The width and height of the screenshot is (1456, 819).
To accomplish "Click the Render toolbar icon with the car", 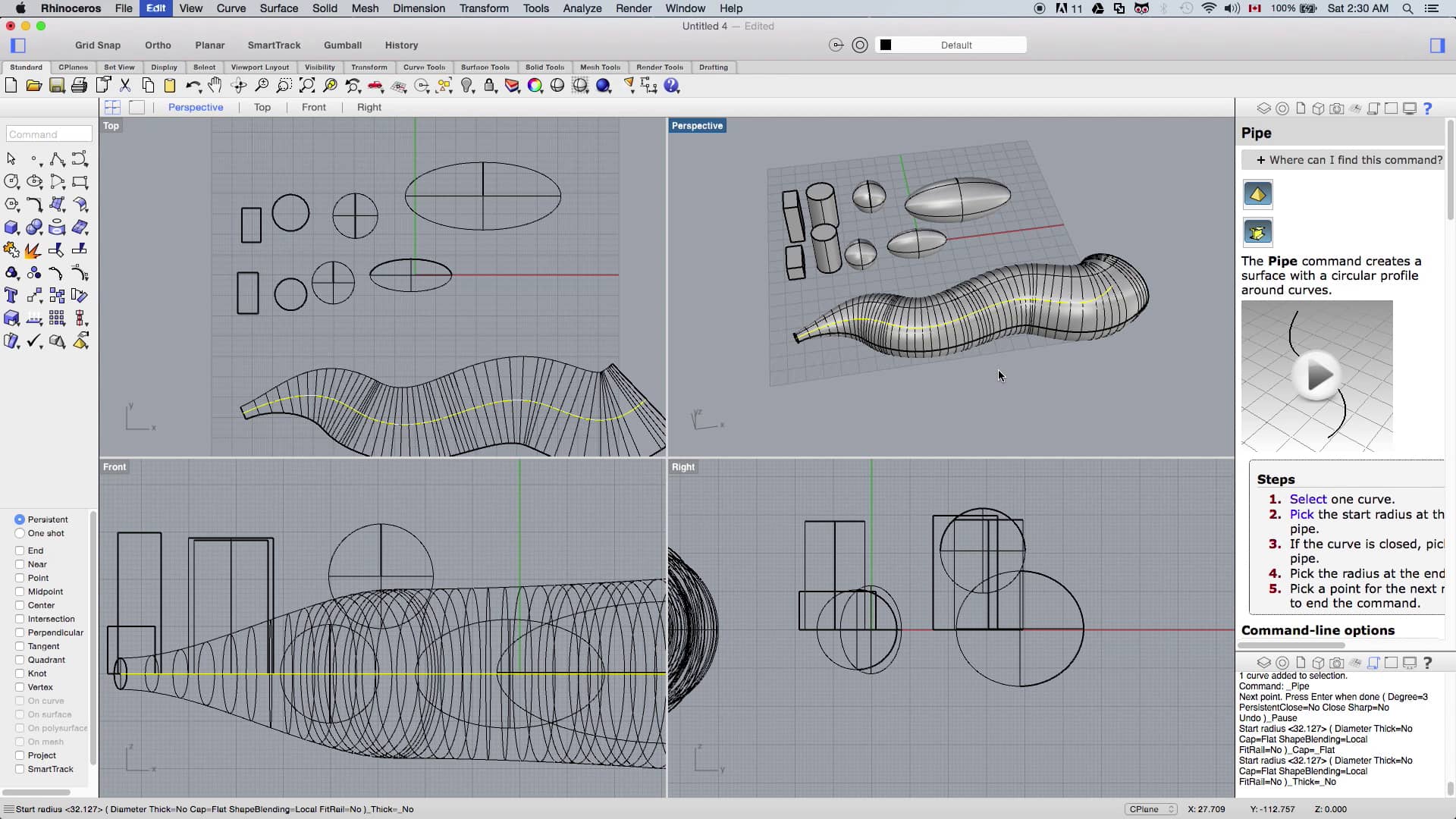I will 375,85.
